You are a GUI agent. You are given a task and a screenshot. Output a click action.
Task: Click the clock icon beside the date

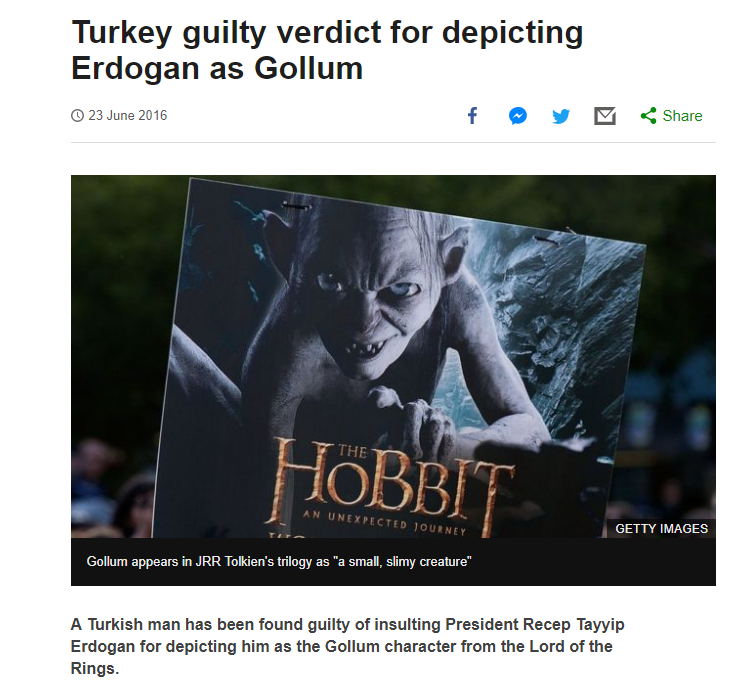coord(77,115)
